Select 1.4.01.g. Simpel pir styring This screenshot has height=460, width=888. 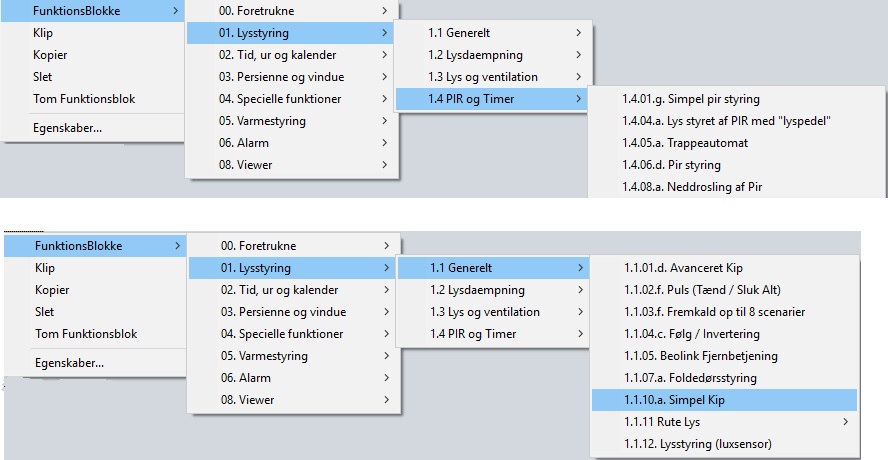(x=690, y=99)
